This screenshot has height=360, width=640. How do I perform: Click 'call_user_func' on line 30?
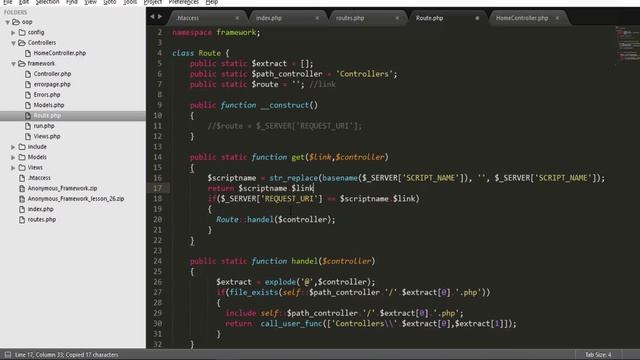pos(291,324)
